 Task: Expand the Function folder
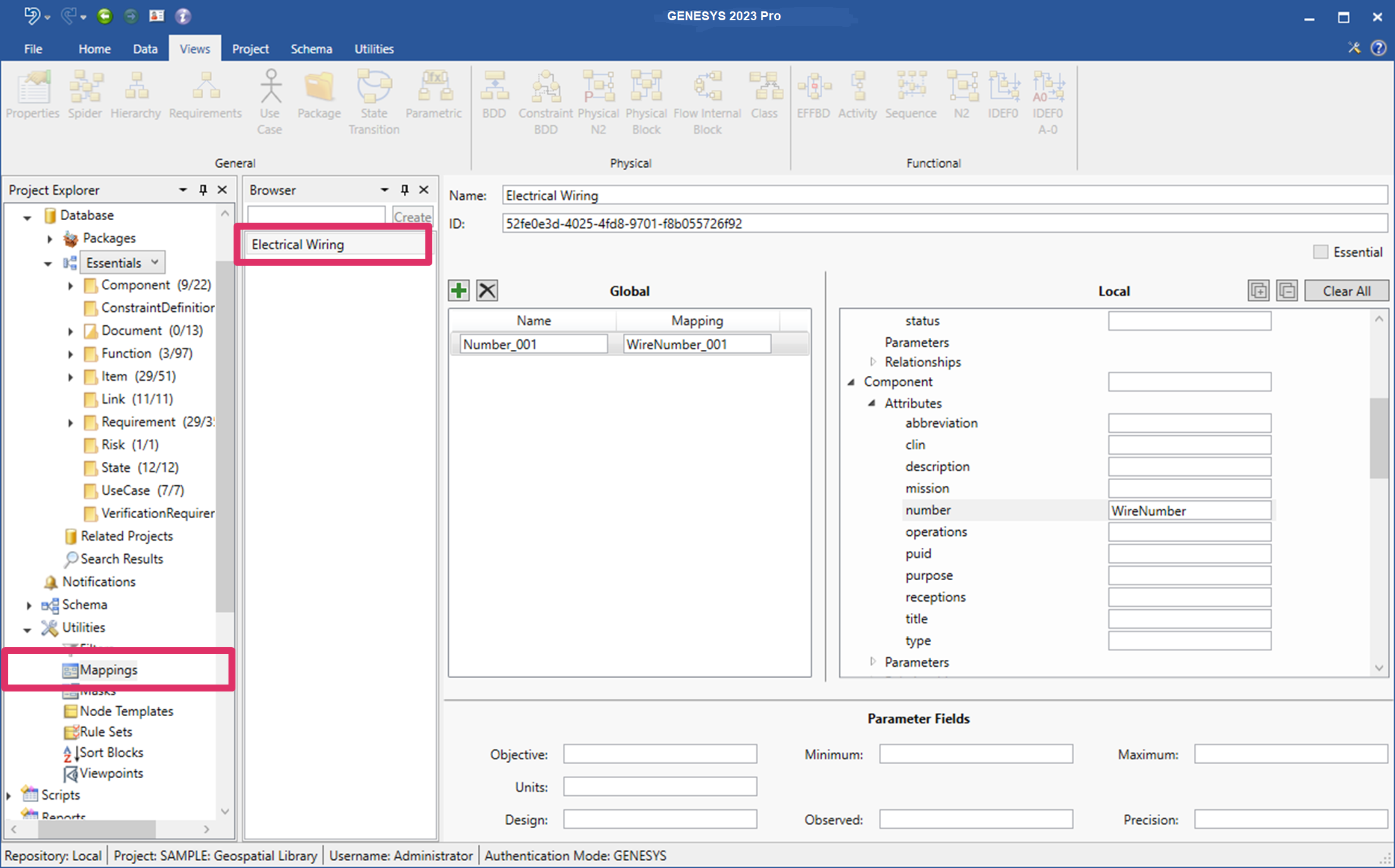coord(70,354)
